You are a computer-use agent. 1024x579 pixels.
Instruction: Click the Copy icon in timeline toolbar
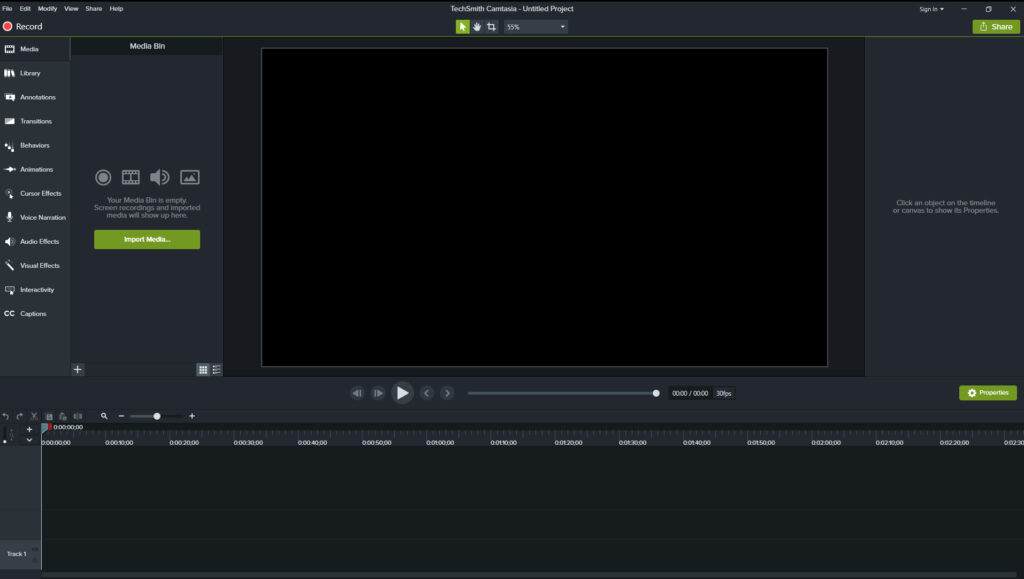point(48,416)
